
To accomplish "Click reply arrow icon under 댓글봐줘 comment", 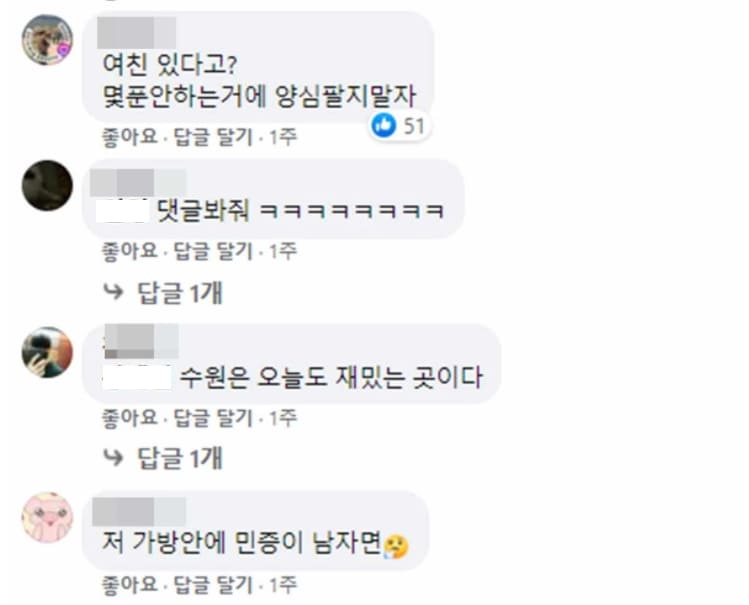I will tap(113, 291).
